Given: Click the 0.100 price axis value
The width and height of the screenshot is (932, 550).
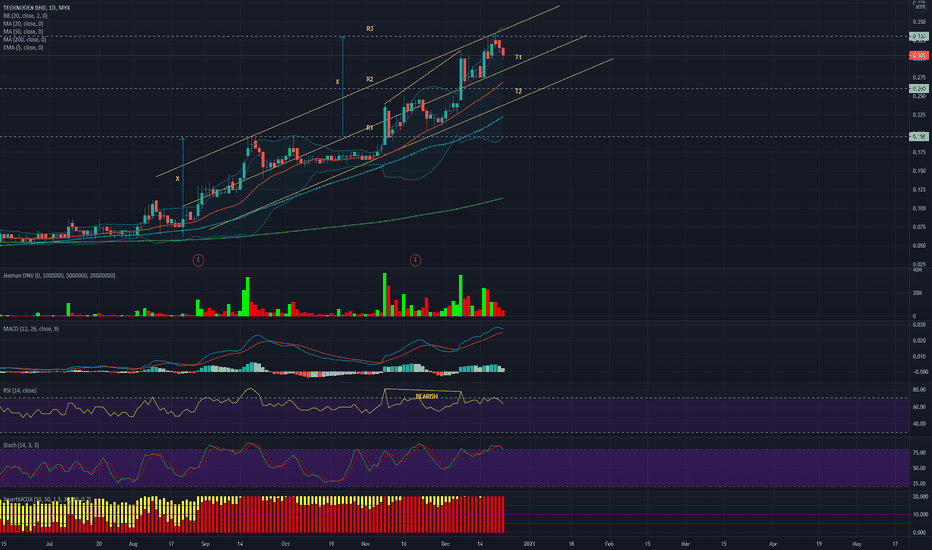Looking at the screenshot, I should 919,208.
